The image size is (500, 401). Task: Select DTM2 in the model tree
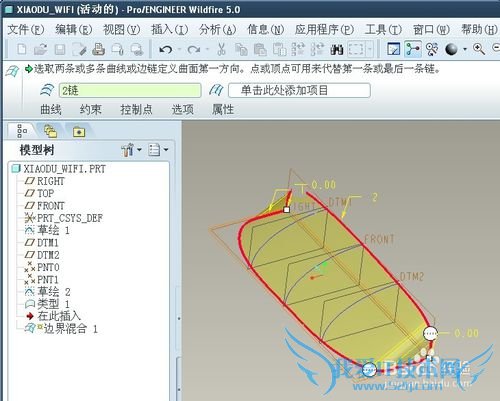(42, 255)
